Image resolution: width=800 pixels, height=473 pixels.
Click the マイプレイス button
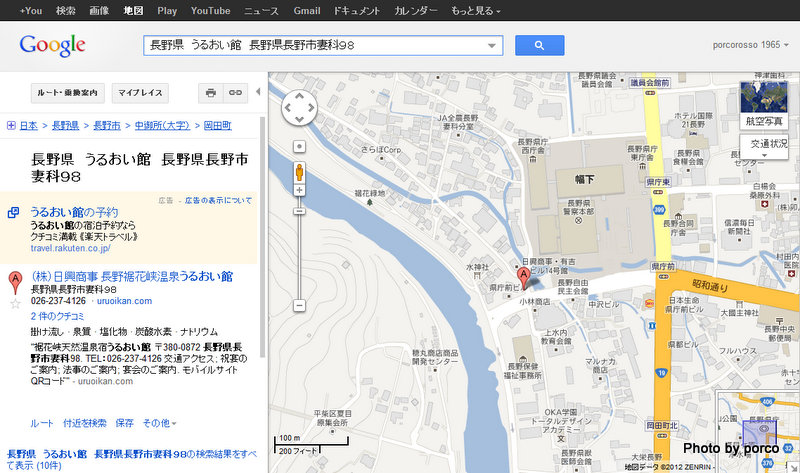click(140, 93)
